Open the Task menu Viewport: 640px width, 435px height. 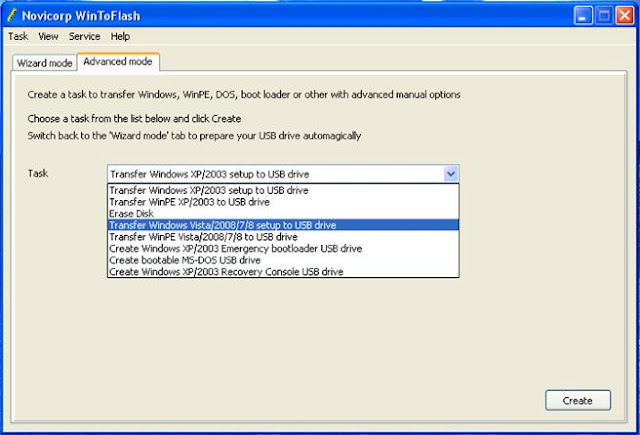coord(18,36)
